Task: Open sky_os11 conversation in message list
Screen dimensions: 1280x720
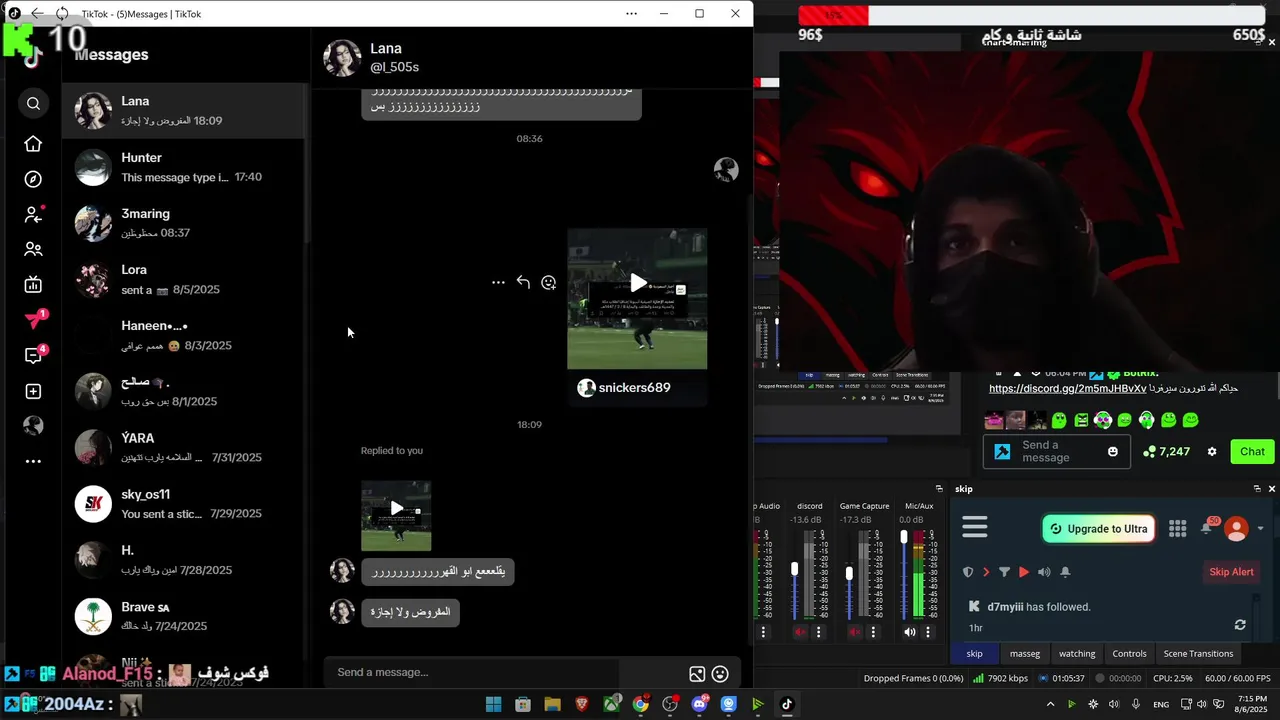Action: 183,503
